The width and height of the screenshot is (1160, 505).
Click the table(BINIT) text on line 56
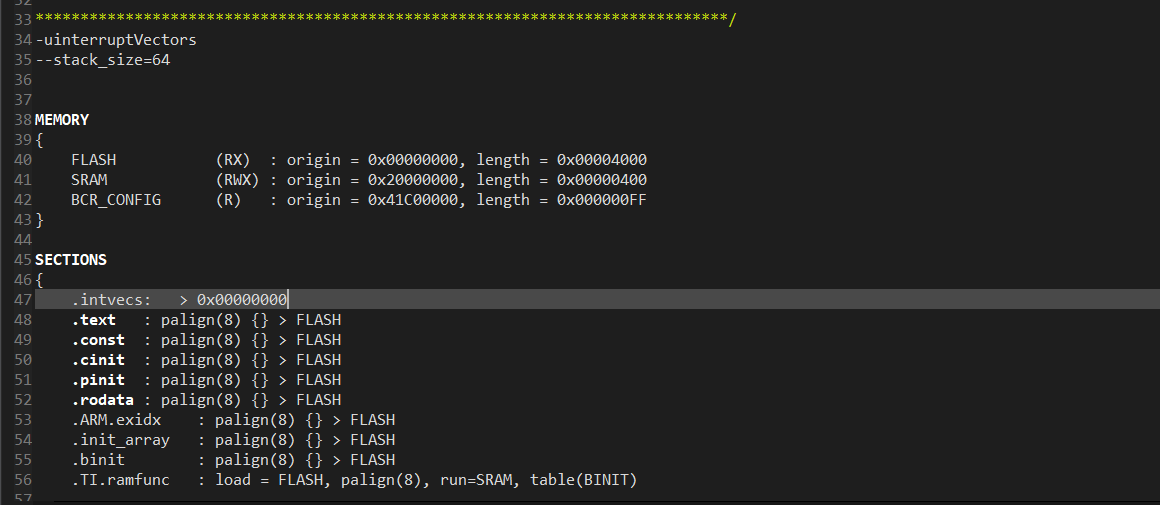(584, 480)
